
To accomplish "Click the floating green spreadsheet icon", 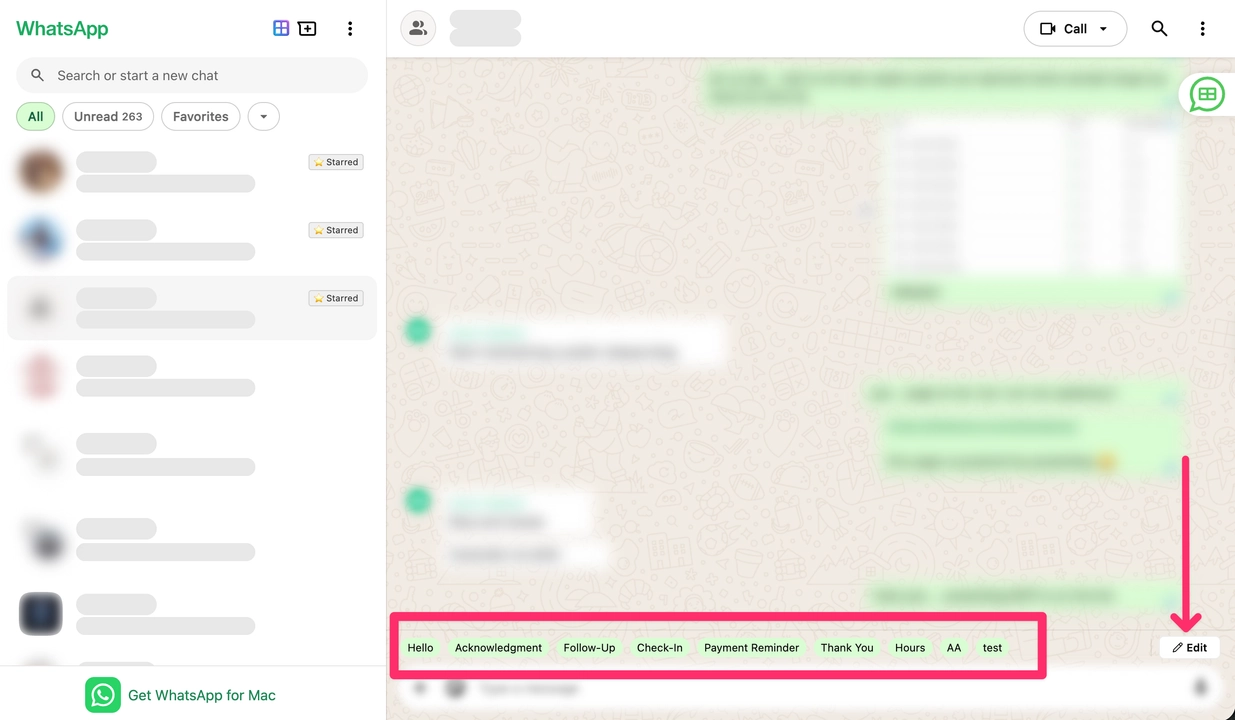I will [1206, 95].
